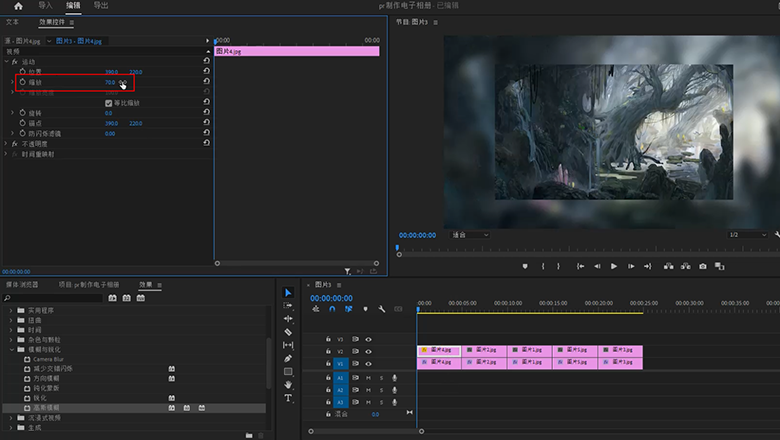Select the Ripple Edit tool

point(288,318)
